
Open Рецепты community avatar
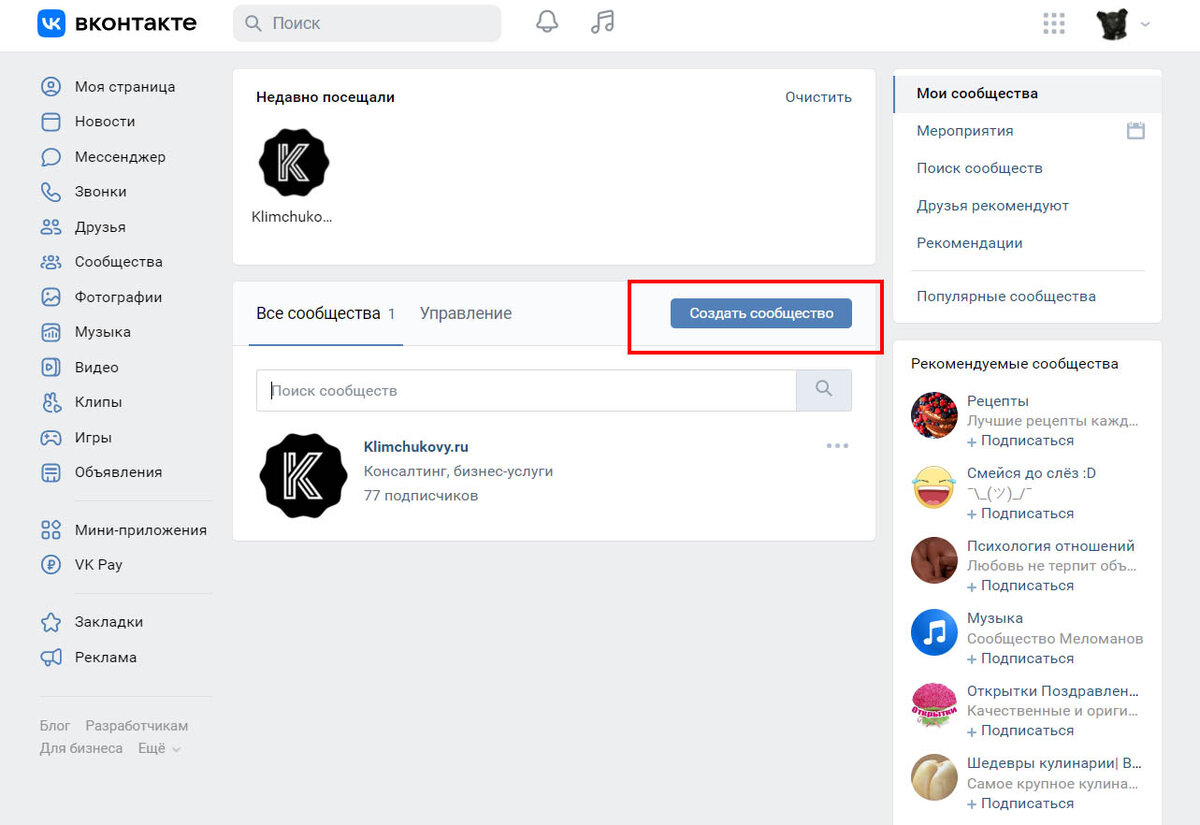[x=935, y=415]
